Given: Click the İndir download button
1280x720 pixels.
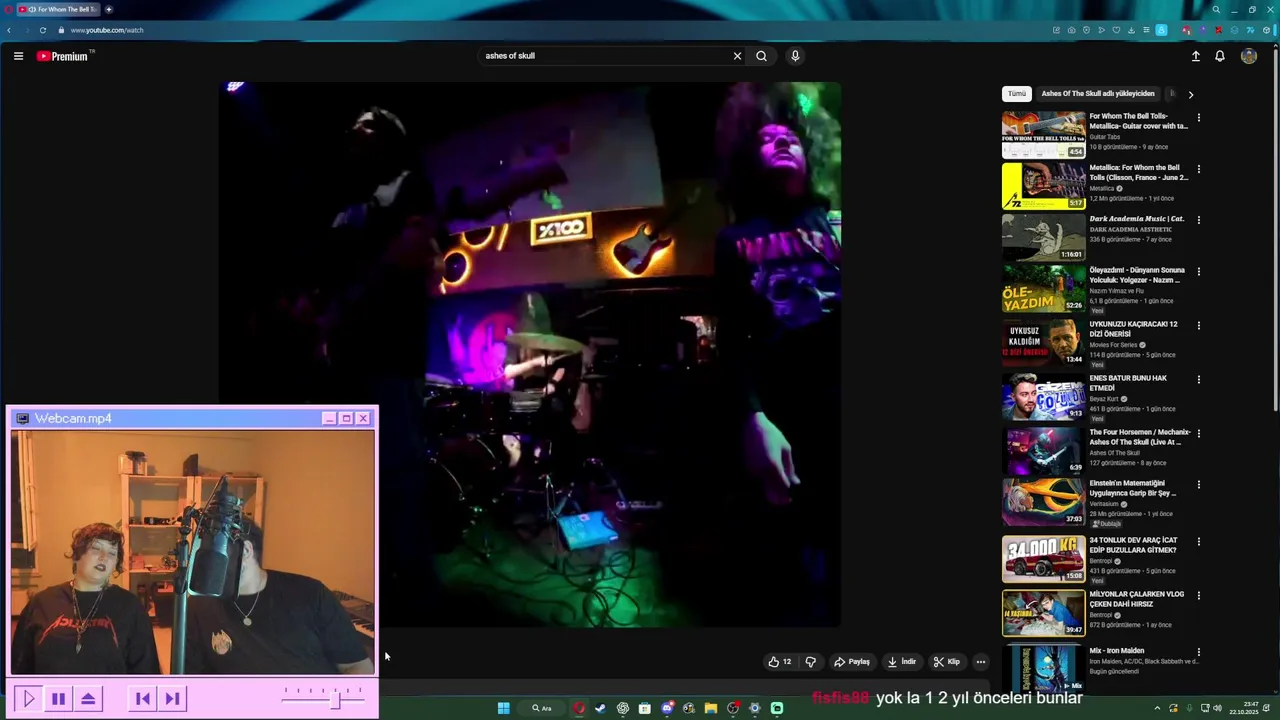Looking at the screenshot, I should coord(902,662).
